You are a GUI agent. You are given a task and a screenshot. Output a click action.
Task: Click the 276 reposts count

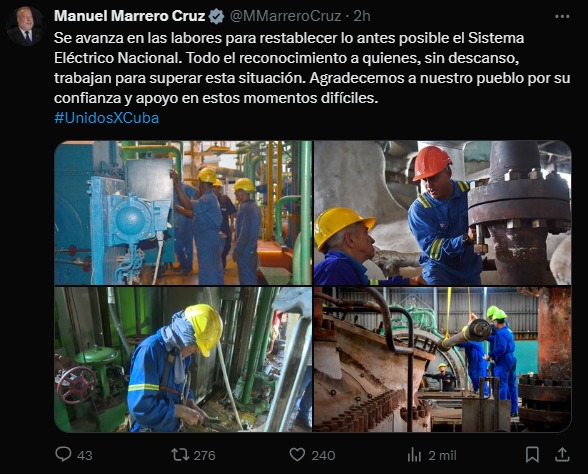tap(204, 455)
